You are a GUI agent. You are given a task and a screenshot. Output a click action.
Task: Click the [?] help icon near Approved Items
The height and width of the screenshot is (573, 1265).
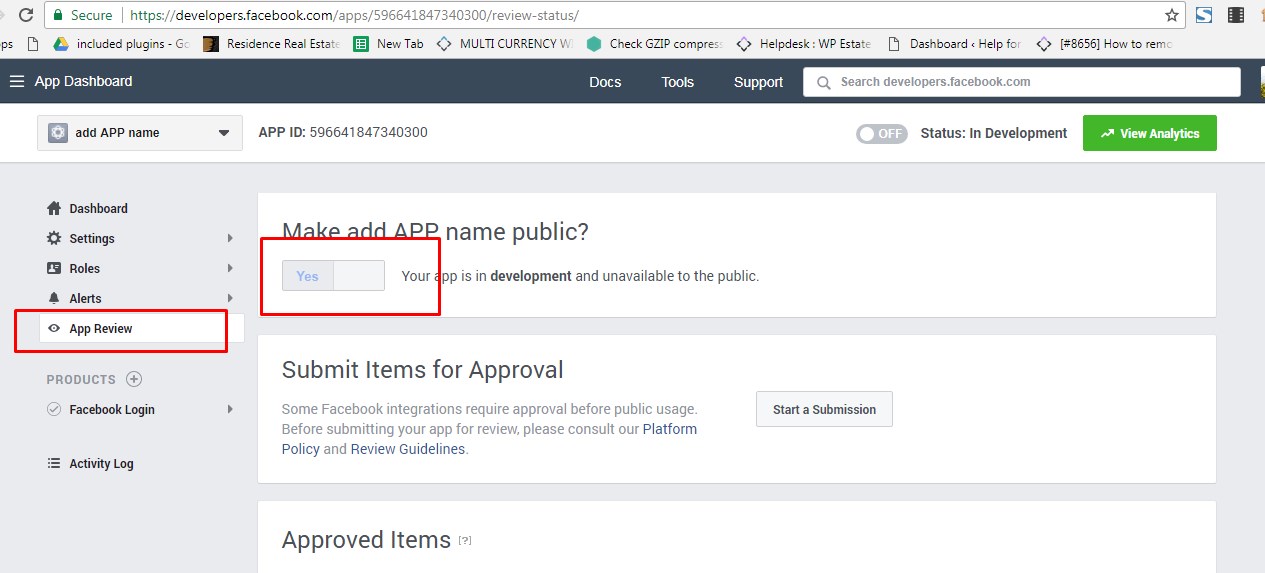pos(465,540)
